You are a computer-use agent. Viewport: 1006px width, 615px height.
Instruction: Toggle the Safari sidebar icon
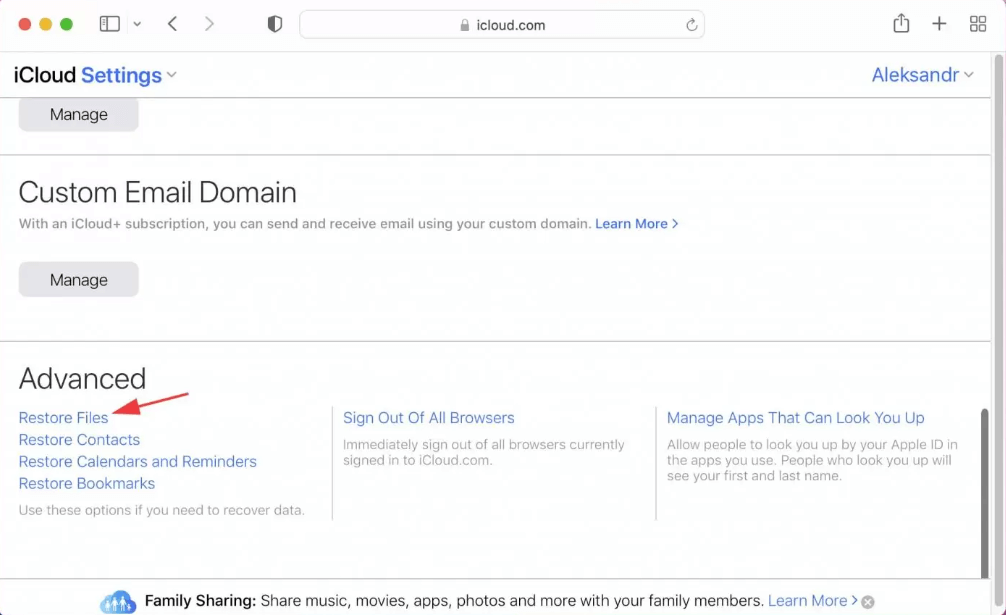pyautogui.click(x=110, y=24)
